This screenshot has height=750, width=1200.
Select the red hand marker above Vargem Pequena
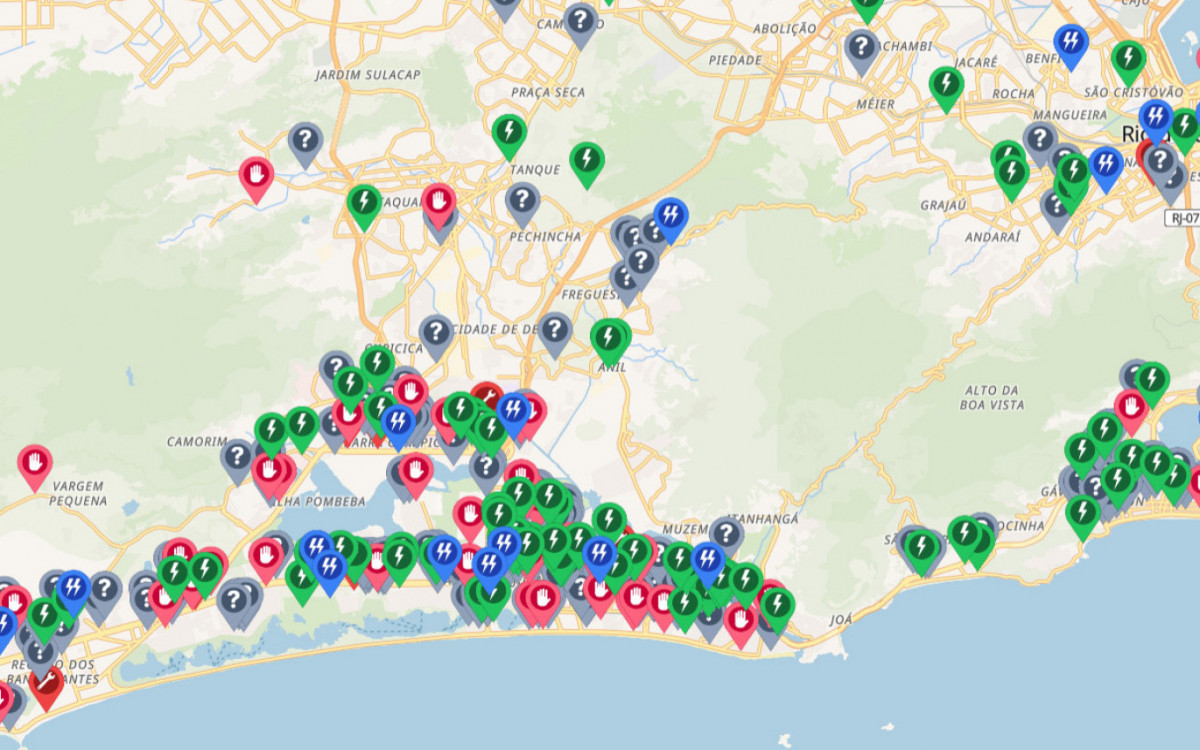[35, 464]
